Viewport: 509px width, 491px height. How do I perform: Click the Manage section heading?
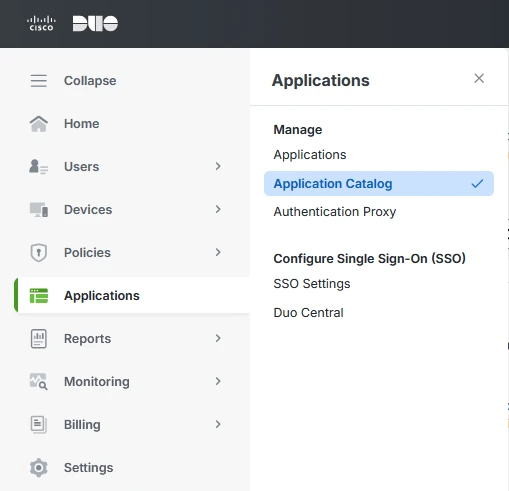(x=298, y=130)
